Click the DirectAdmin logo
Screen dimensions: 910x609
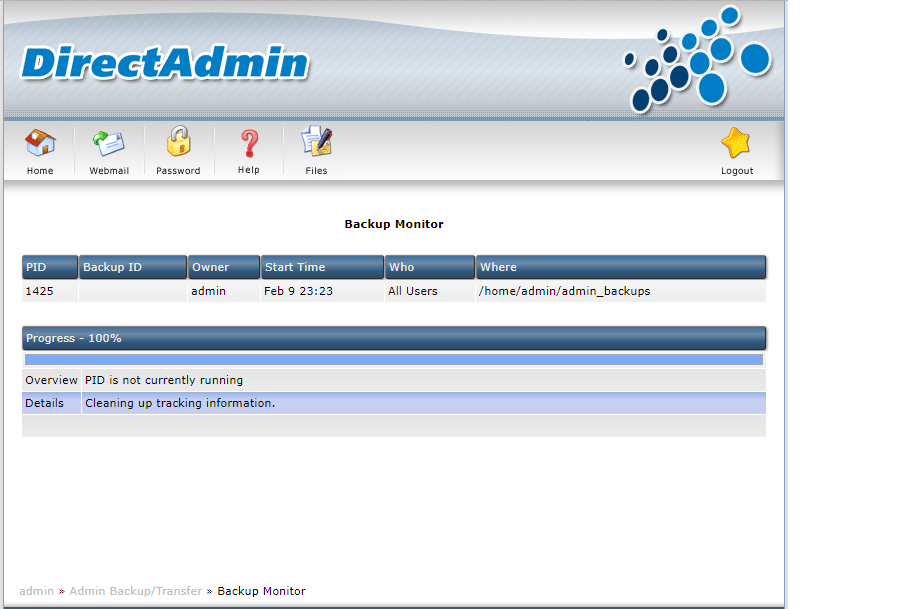point(165,63)
